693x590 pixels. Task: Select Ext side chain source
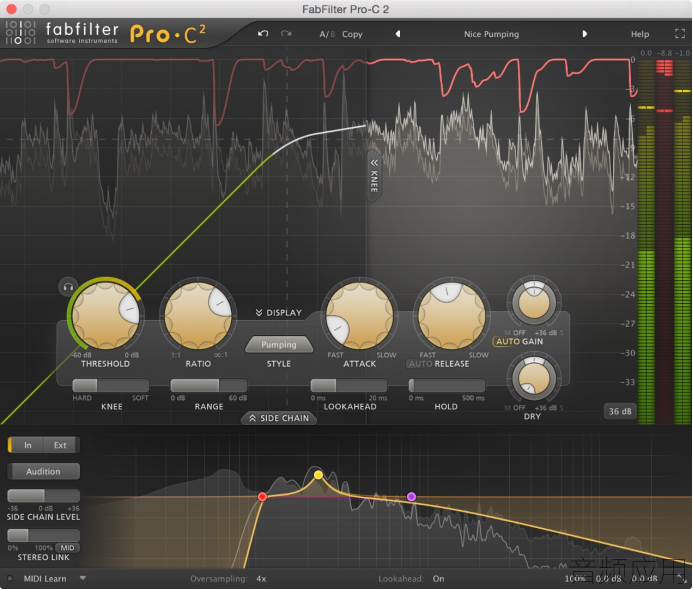(x=61, y=445)
